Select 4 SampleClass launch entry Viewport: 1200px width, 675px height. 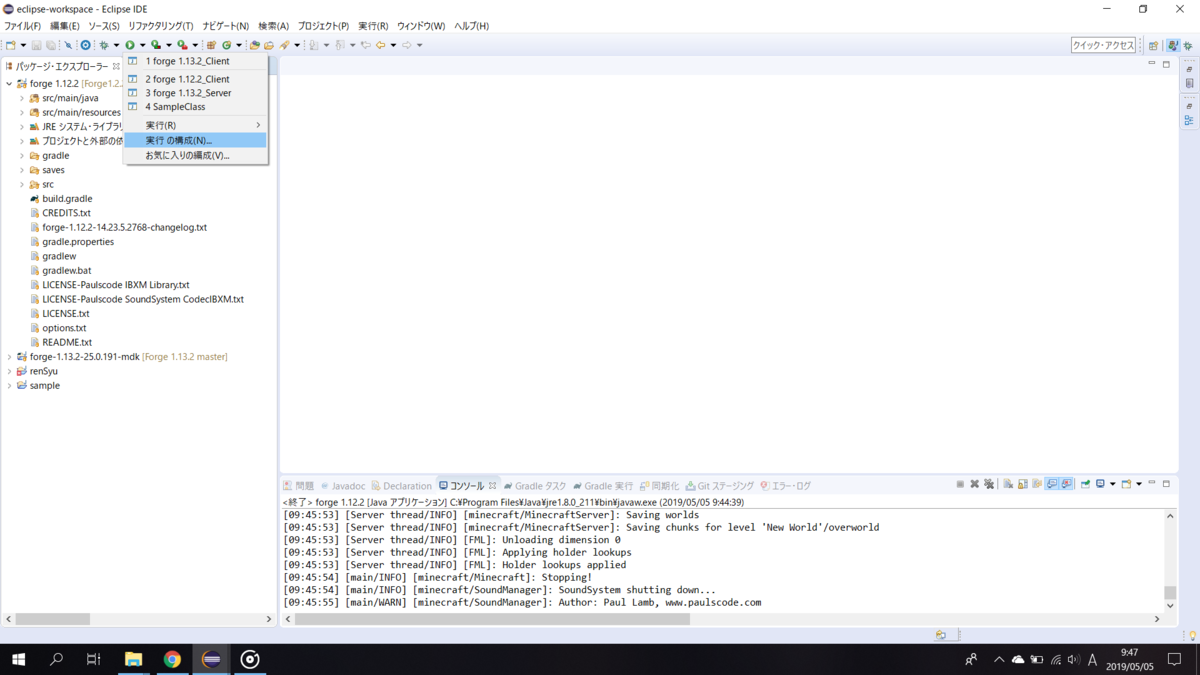tap(196, 106)
